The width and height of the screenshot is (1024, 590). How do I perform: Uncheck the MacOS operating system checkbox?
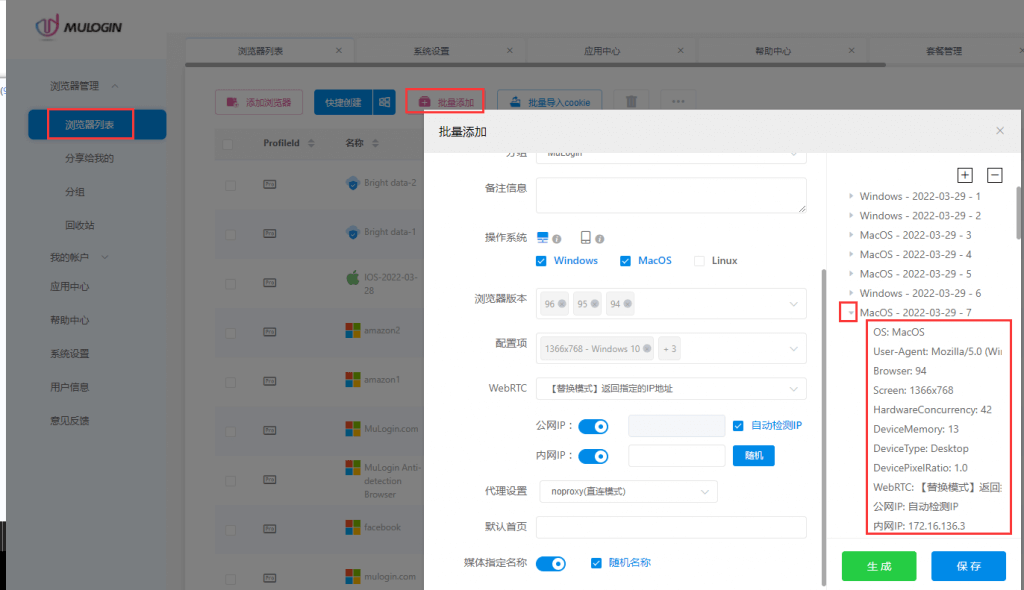(625, 261)
